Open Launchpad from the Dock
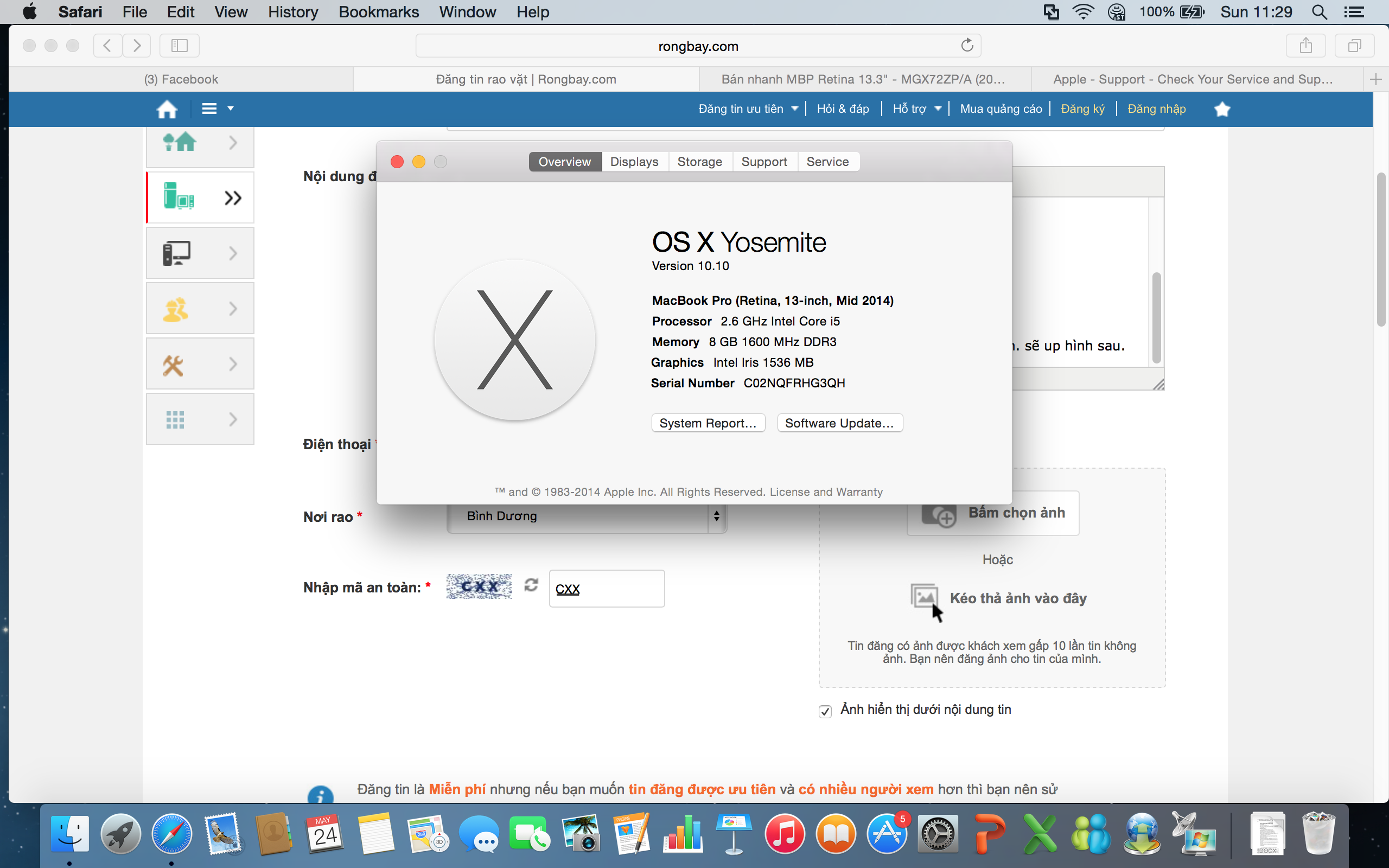 [120, 834]
